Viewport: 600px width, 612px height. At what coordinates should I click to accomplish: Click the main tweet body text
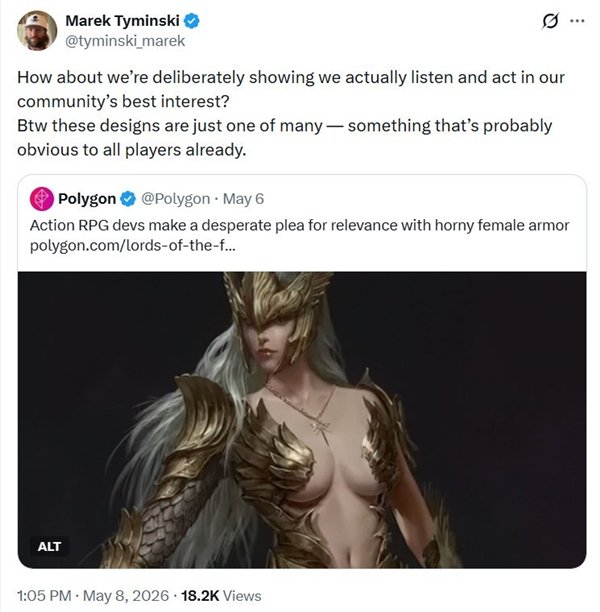pyautogui.click(x=291, y=114)
